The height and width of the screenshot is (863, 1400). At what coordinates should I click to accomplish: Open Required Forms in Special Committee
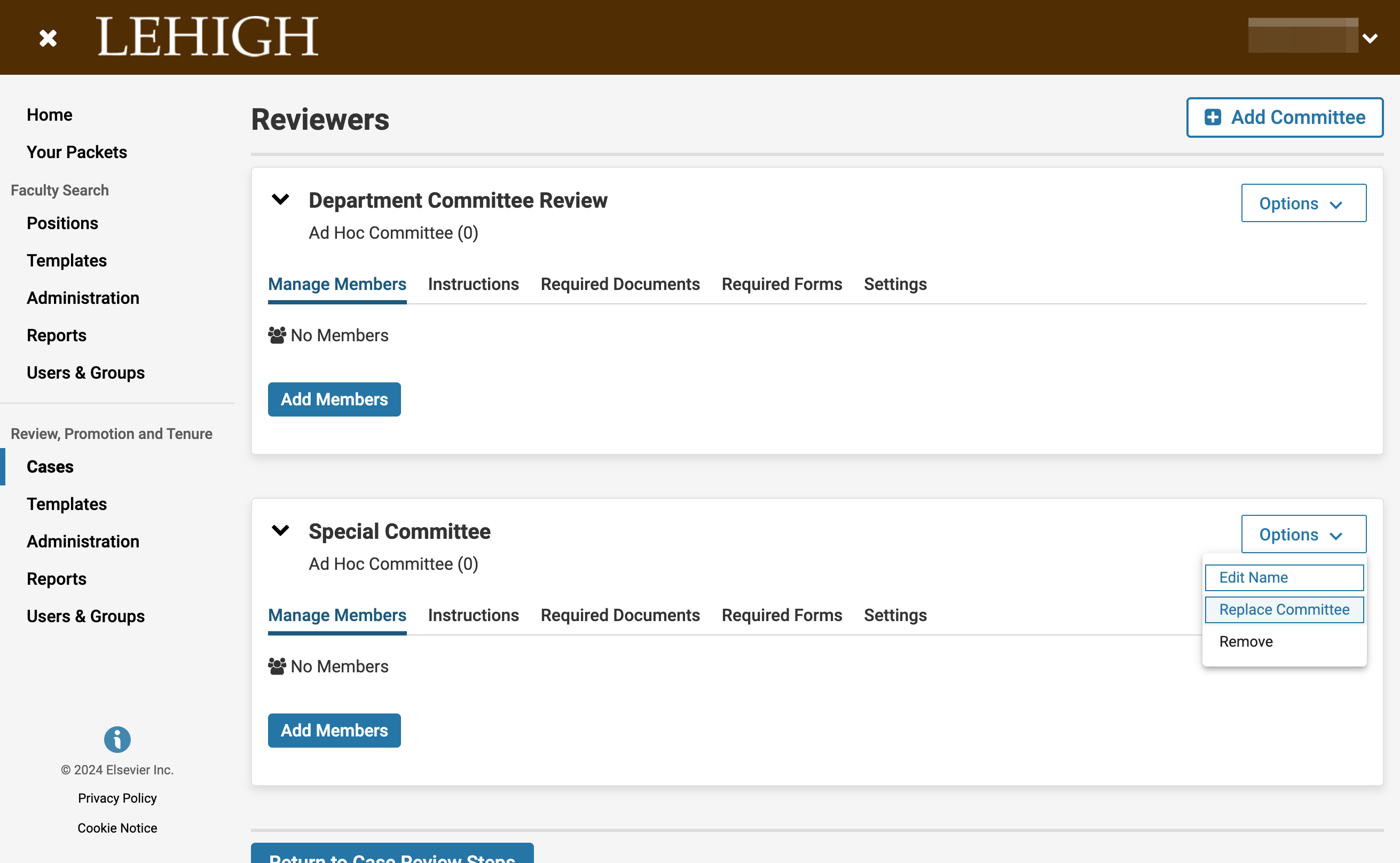click(x=781, y=615)
